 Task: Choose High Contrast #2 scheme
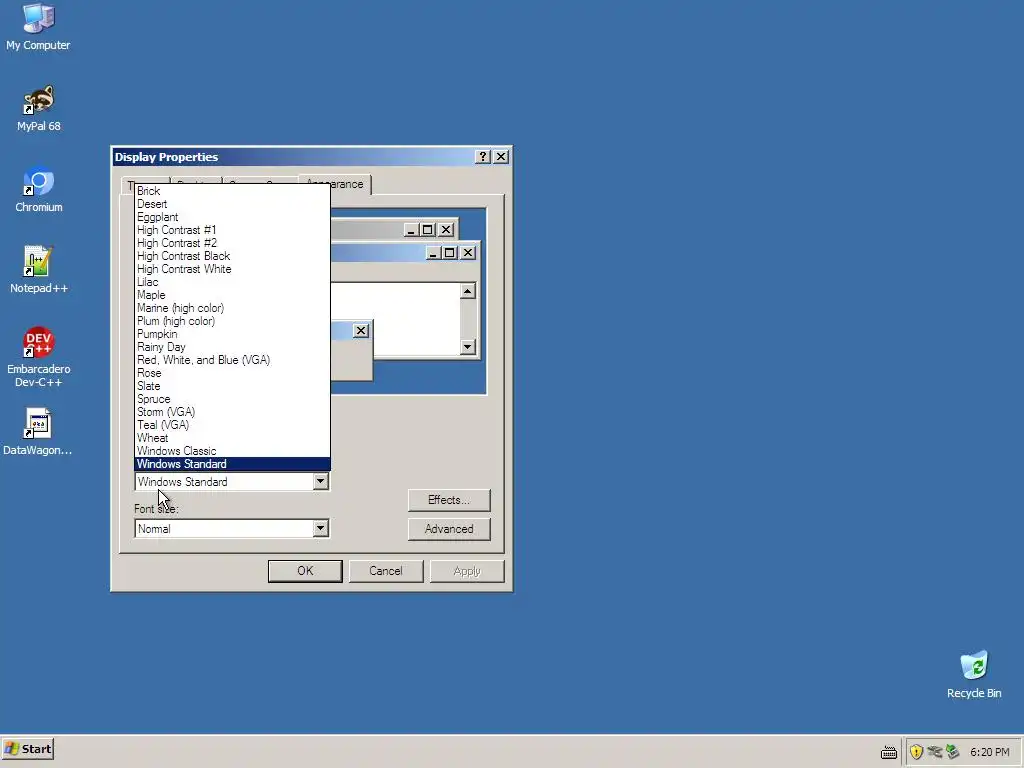click(x=232, y=243)
